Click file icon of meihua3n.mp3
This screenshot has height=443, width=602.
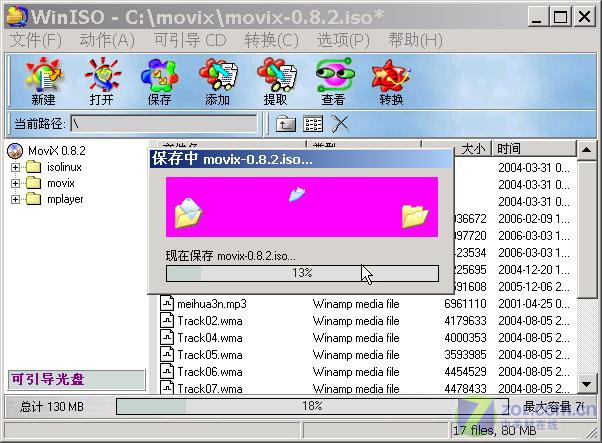coord(167,303)
